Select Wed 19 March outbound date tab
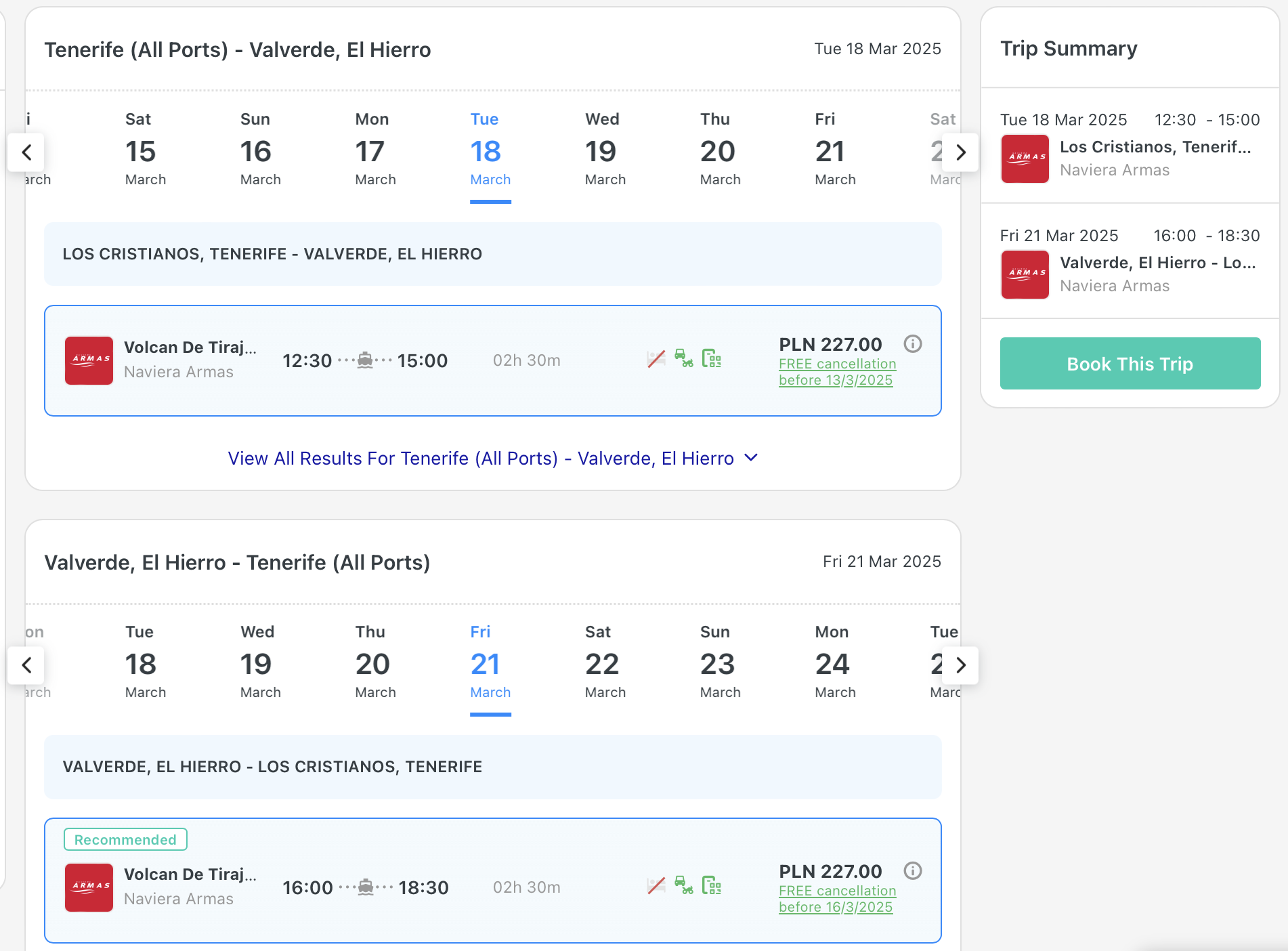Viewport: 1288px width, 951px height. tap(605, 150)
